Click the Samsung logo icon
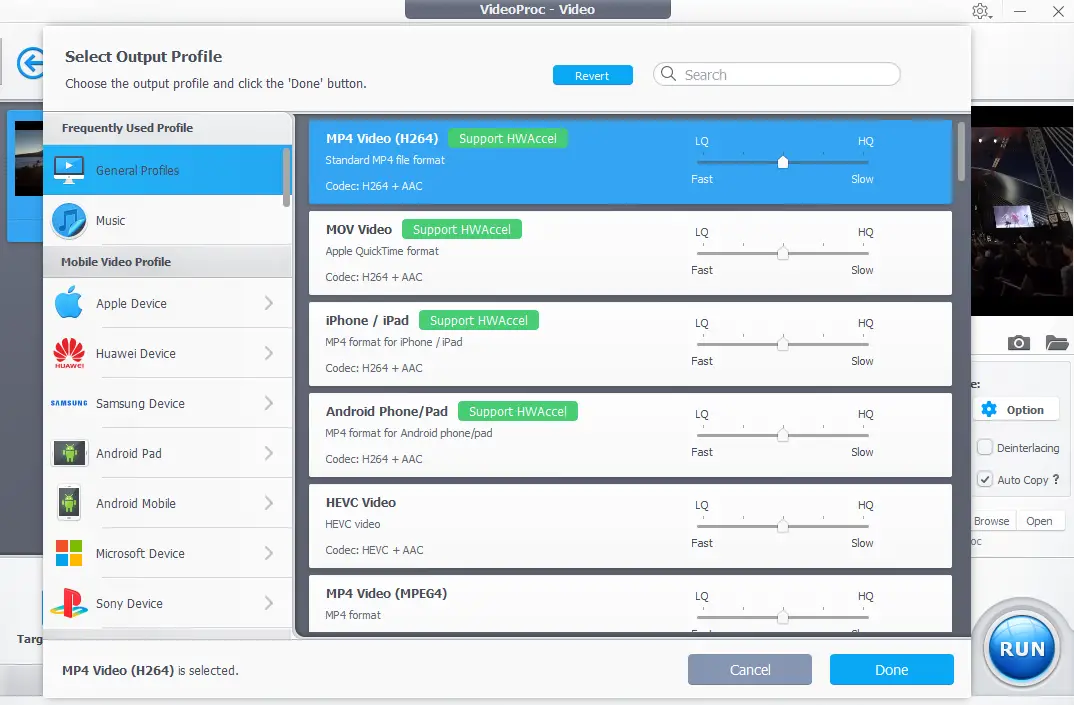 point(69,403)
